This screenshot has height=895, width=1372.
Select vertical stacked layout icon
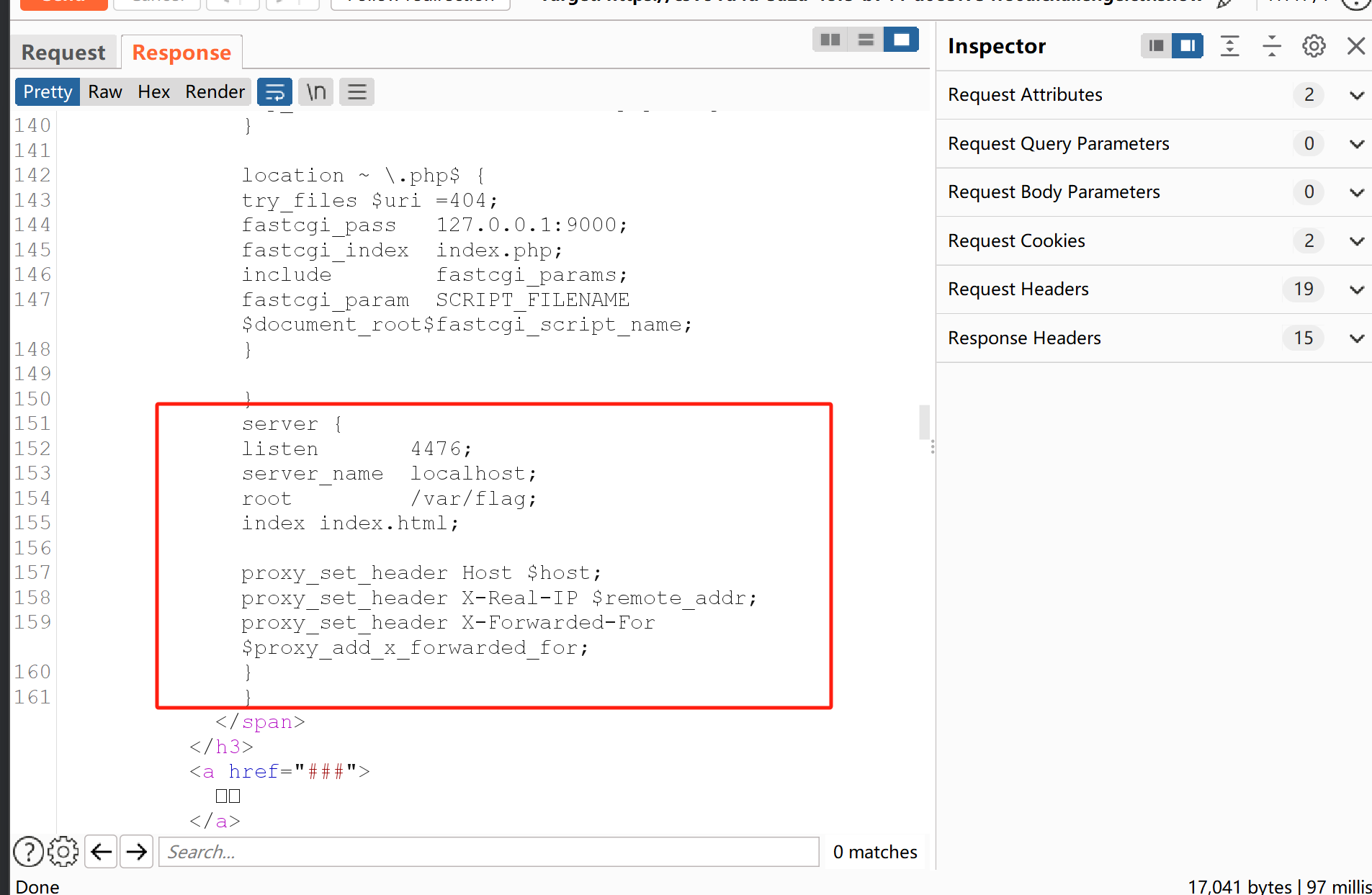point(866,40)
